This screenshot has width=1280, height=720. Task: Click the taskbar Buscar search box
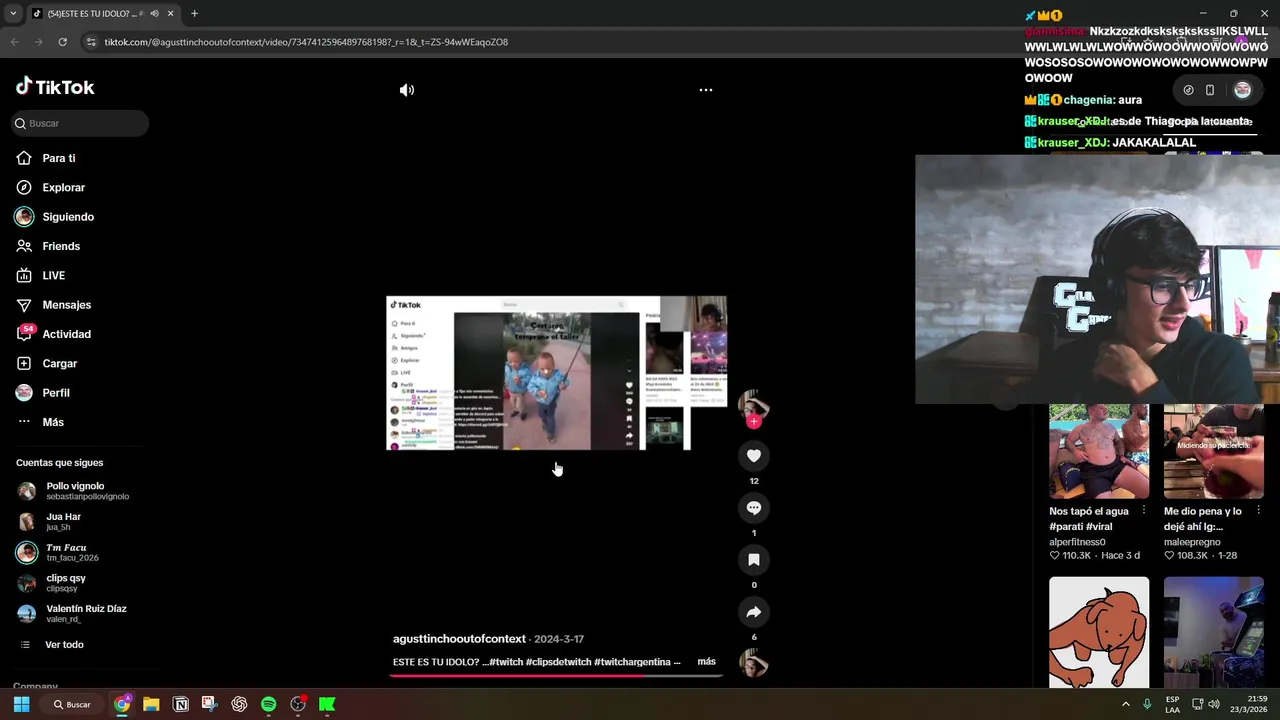coord(72,704)
